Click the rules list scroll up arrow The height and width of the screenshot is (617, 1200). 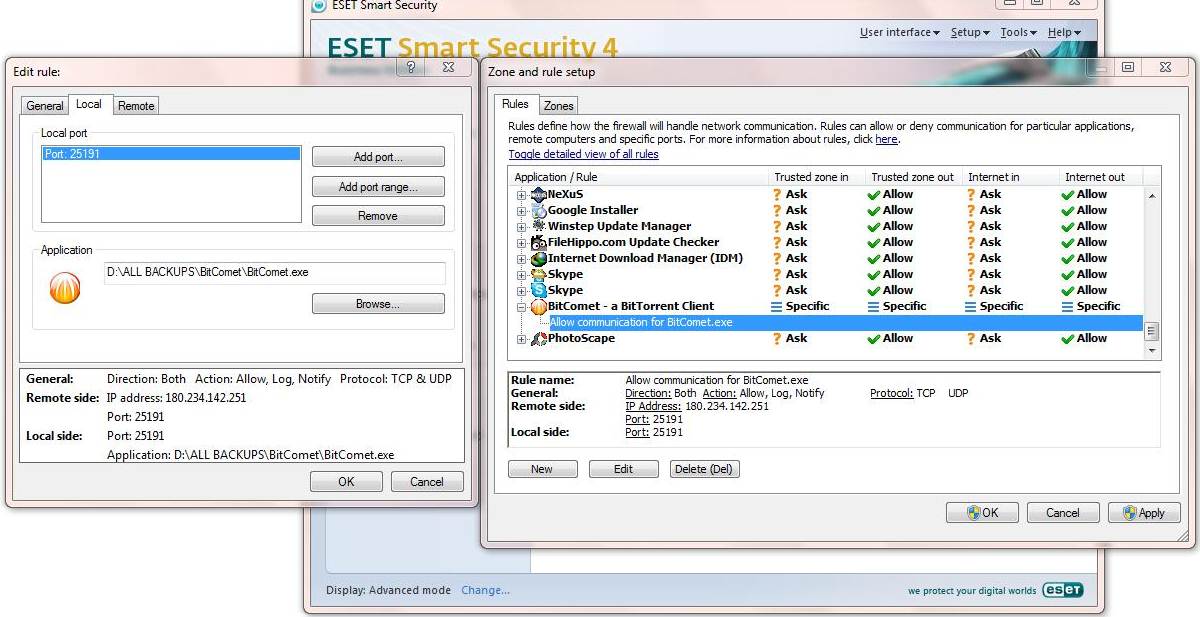[1151, 196]
